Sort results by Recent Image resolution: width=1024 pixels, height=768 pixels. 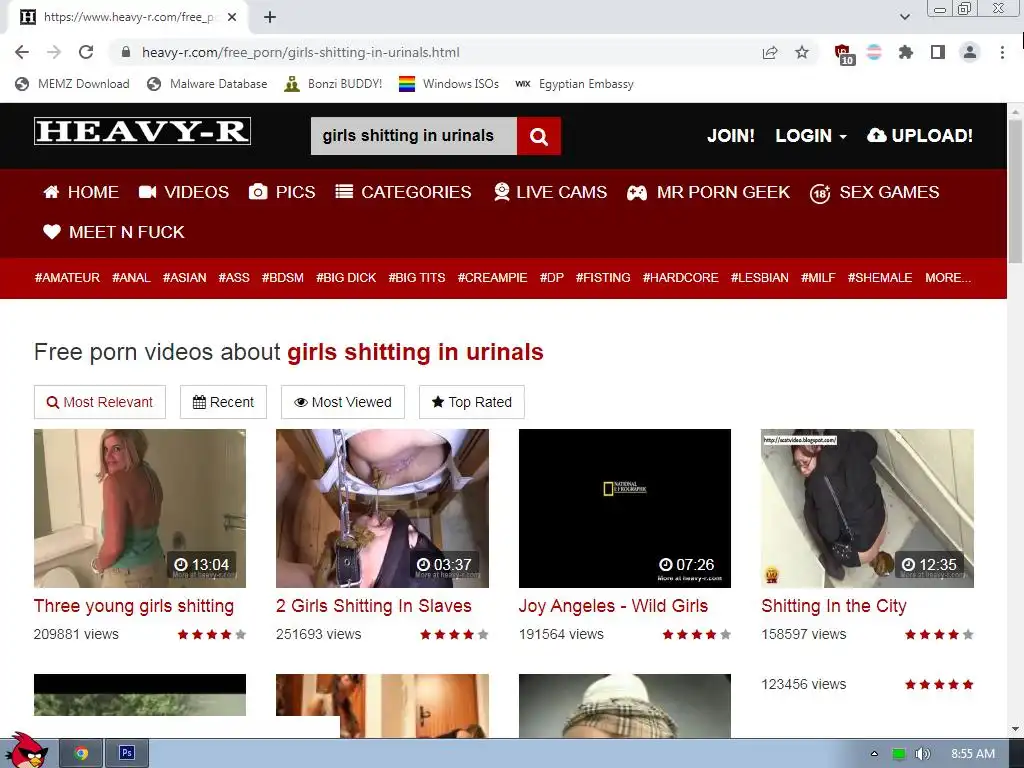pos(223,402)
